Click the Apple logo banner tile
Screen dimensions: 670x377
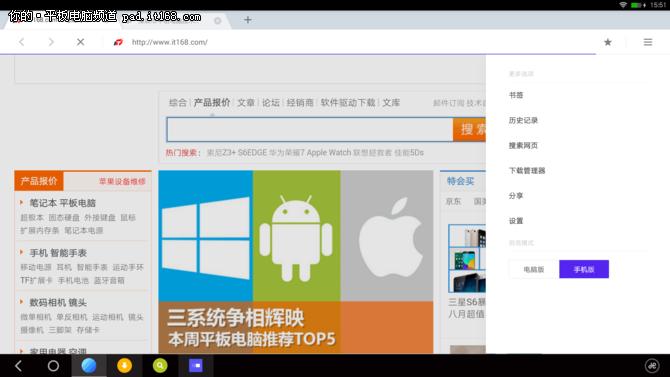coord(387,236)
